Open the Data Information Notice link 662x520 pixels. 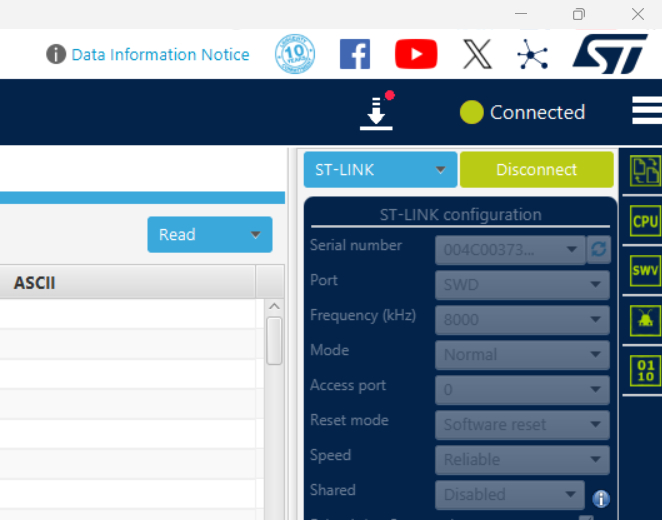coord(160,54)
